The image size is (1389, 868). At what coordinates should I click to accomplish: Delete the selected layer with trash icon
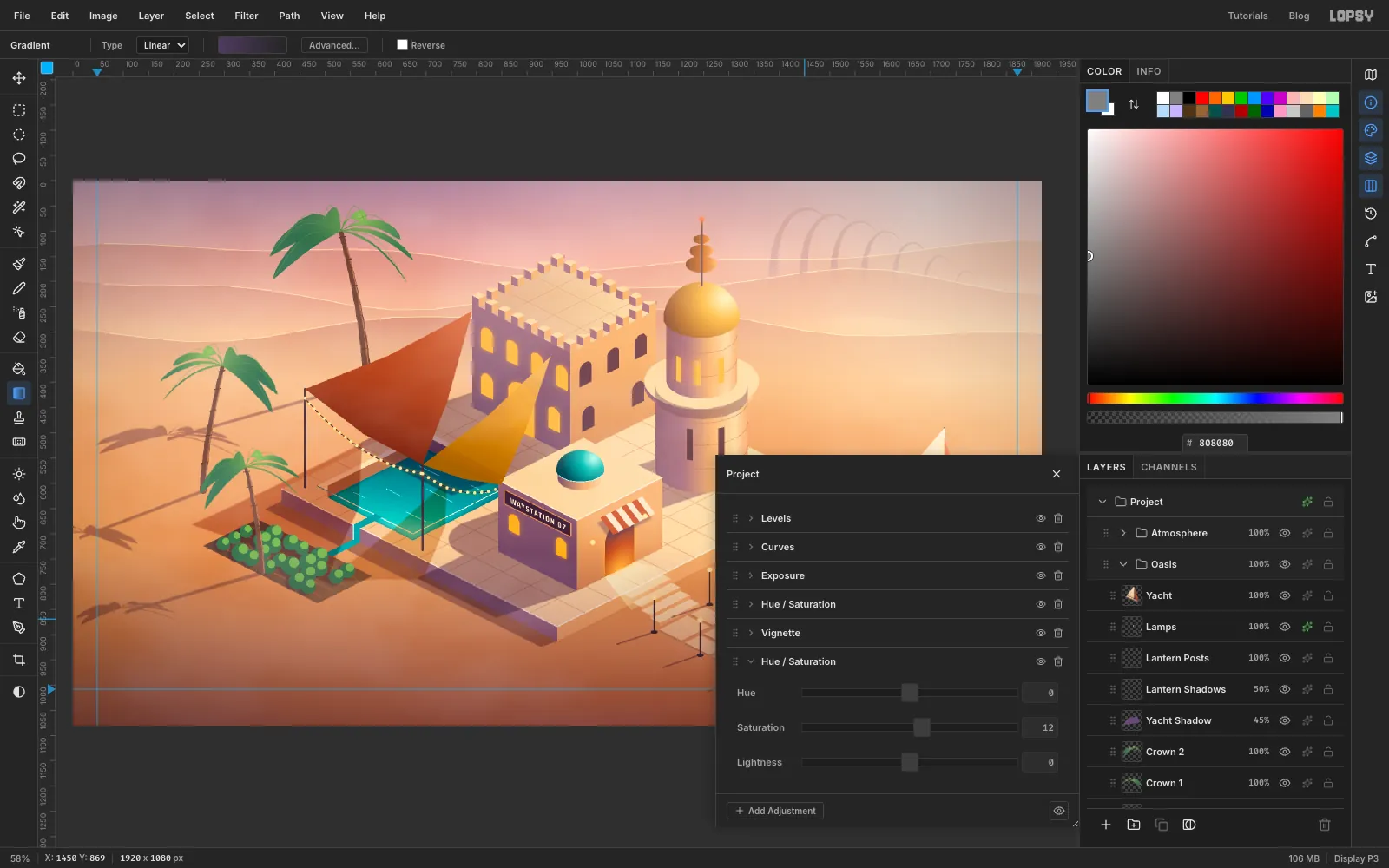pyautogui.click(x=1325, y=825)
